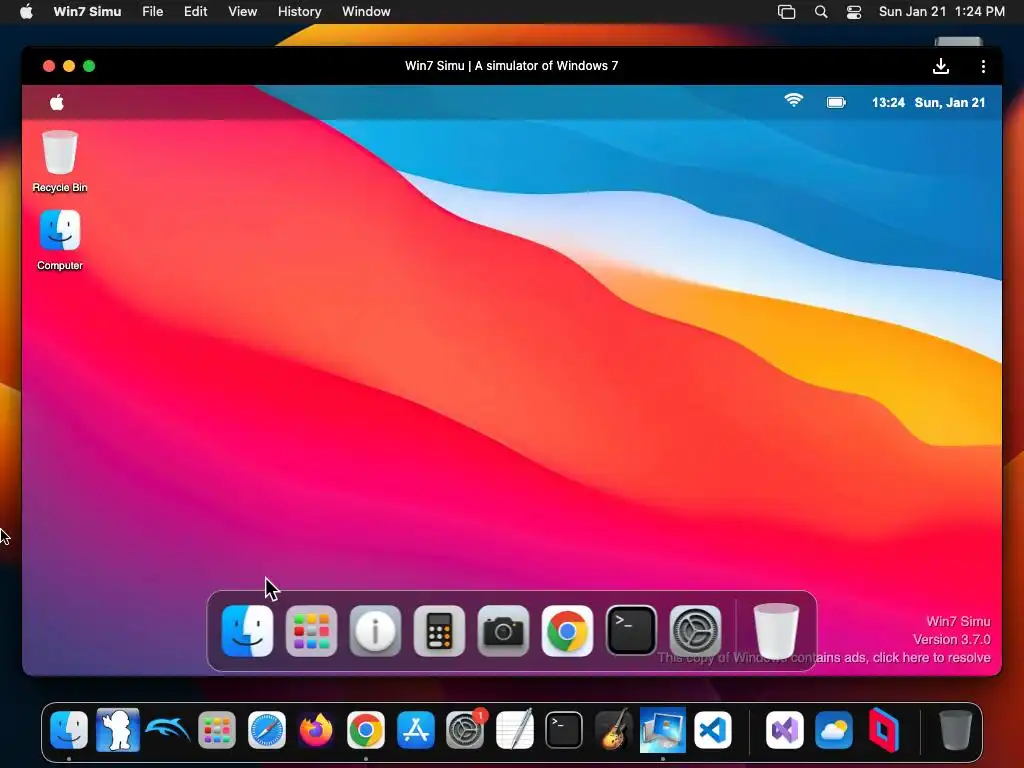
Task: Check the simulated Wi-Fi status icon
Action: tap(793, 101)
